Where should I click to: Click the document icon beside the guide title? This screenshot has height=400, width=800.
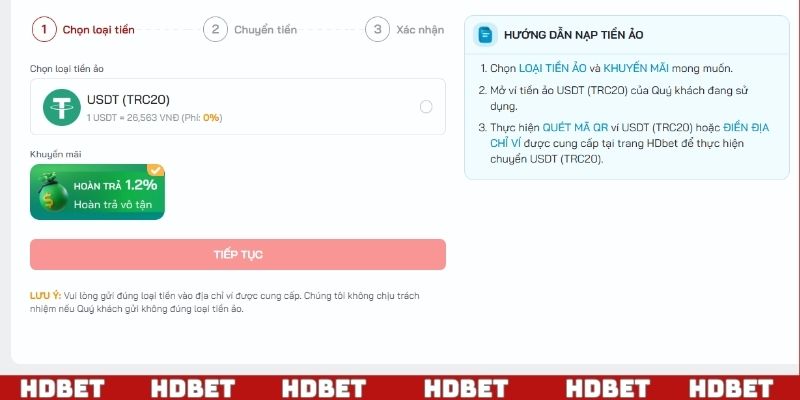485,35
